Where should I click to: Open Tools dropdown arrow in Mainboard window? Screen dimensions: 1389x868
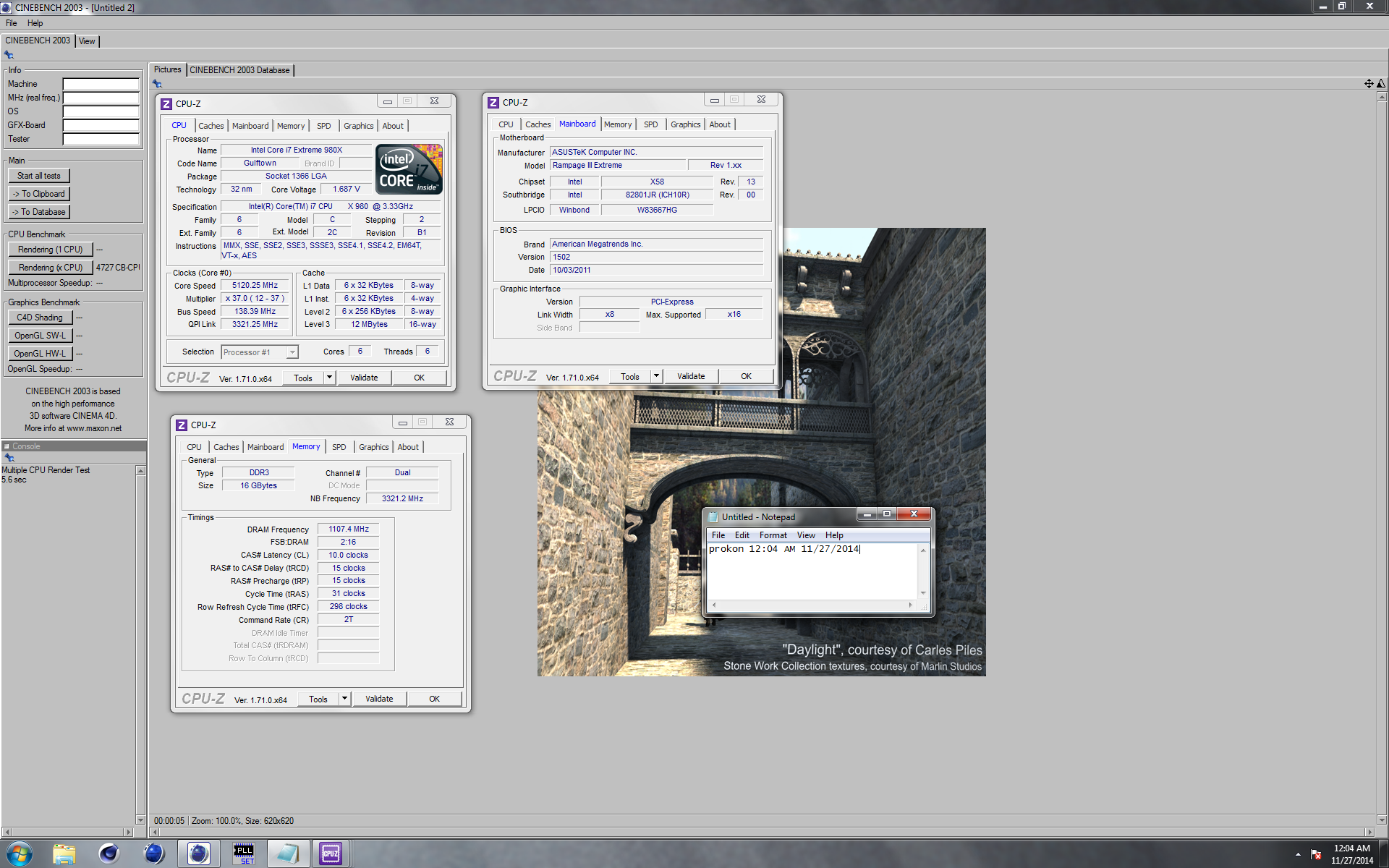656,376
